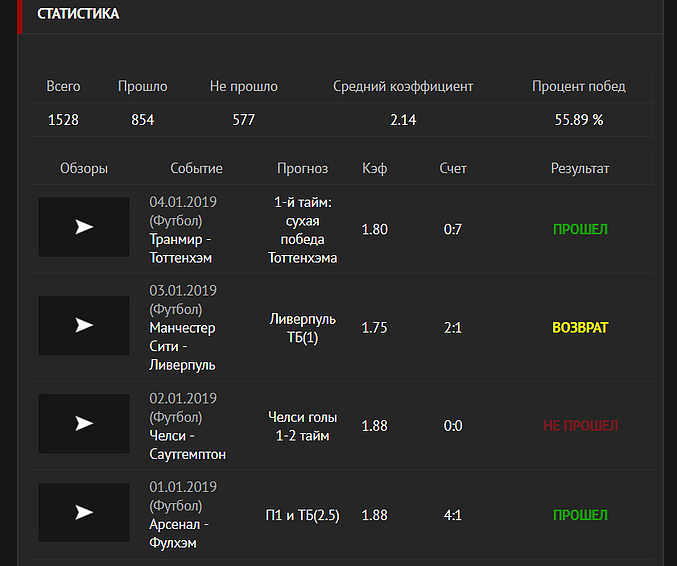
Task: Click the Средний коэффициент header
Action: coord(403,86)
